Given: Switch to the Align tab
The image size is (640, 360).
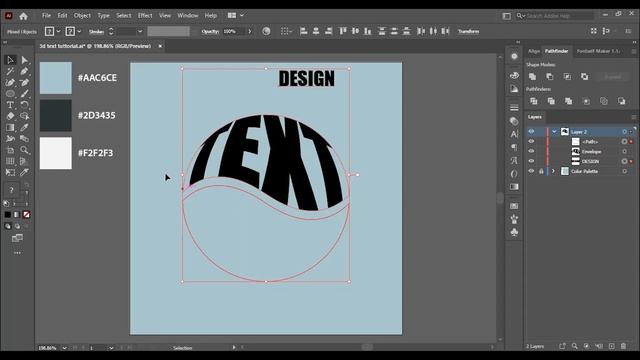Looking at the screenshot, I should (x=534, y=51).
